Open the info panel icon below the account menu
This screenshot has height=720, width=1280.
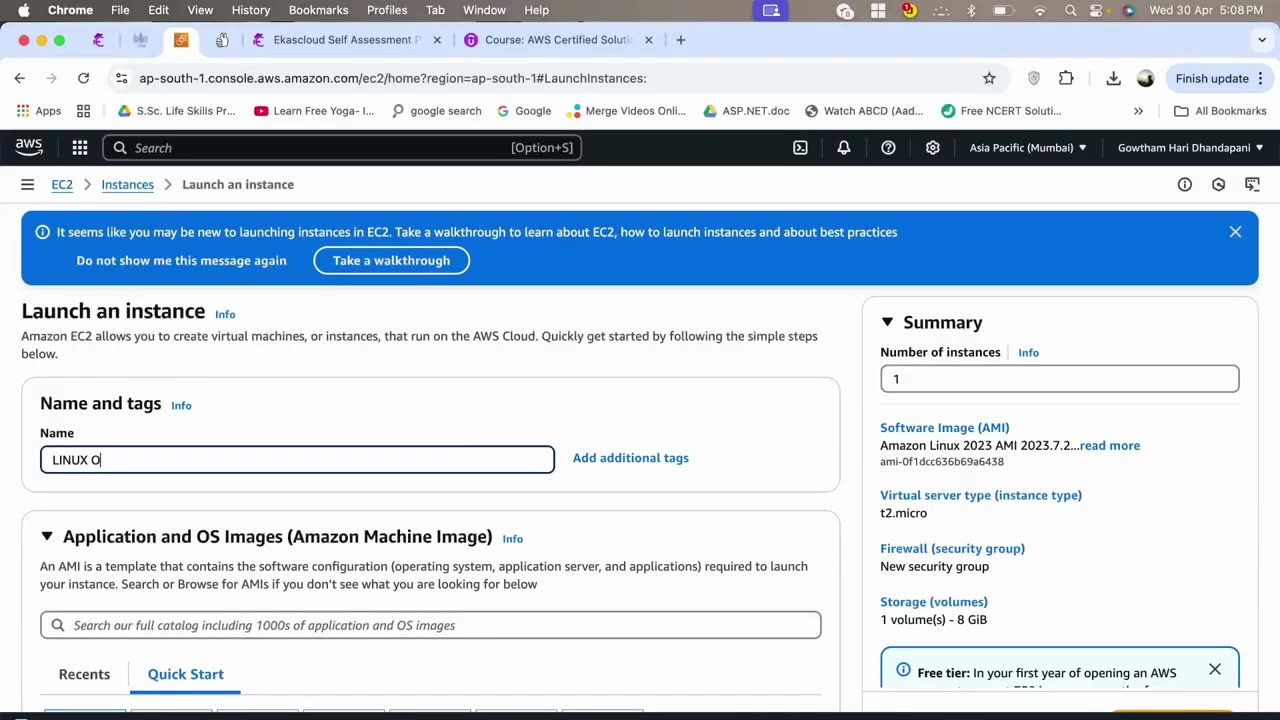click(x=1185, y=185)
